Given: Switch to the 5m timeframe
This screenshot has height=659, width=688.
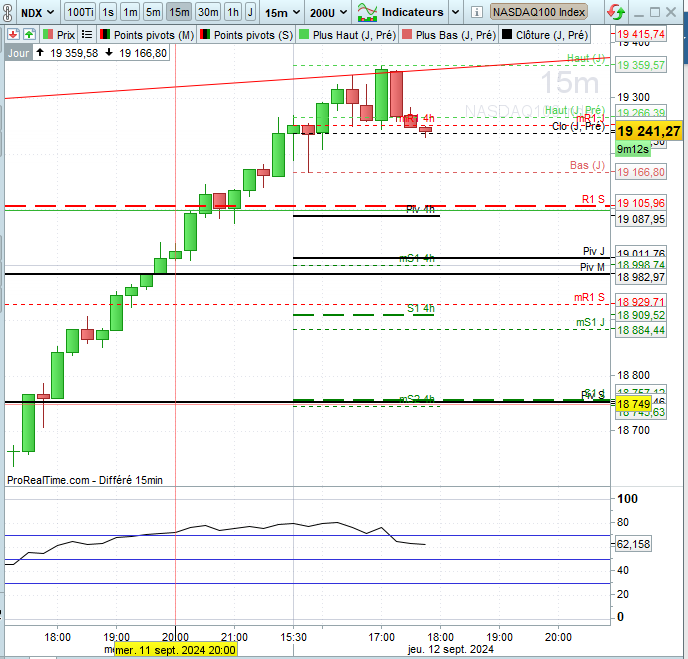Looking at the screenshot, I should [x=153, y=12].
